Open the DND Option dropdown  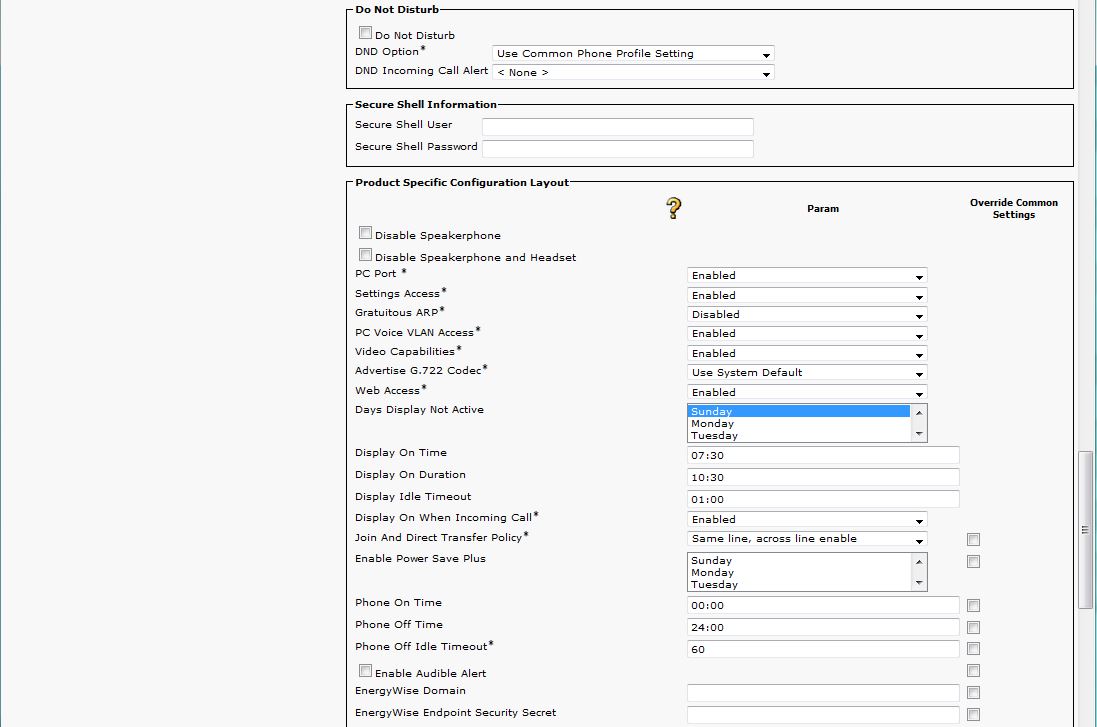(x=633, y=54)
